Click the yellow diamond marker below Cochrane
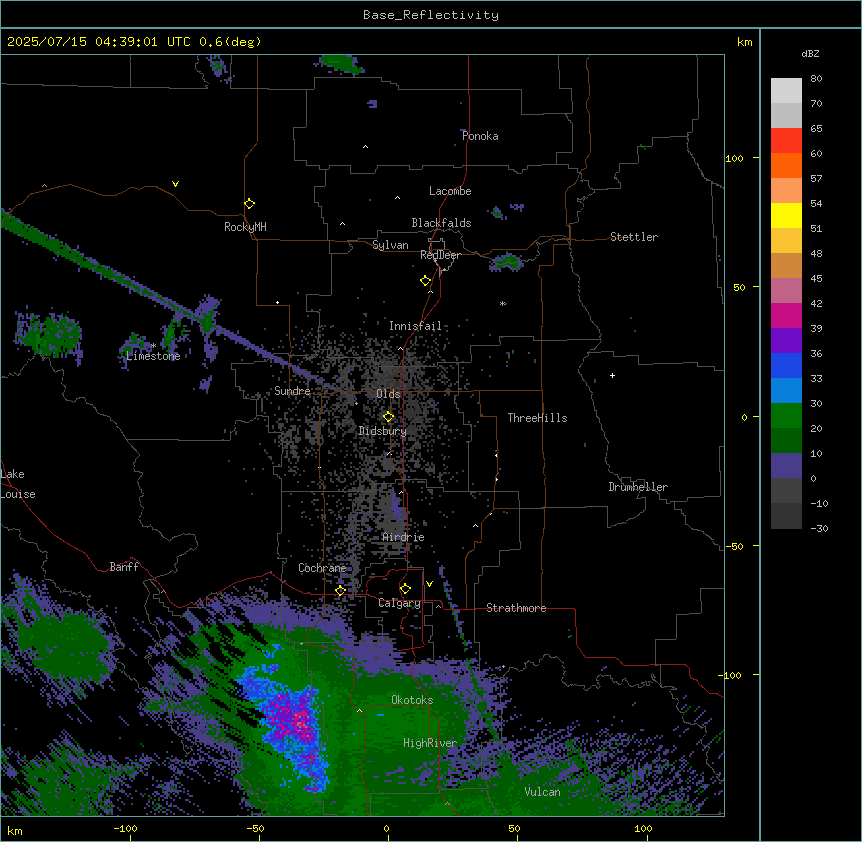 pyautogui.click(x=340, y=590)
